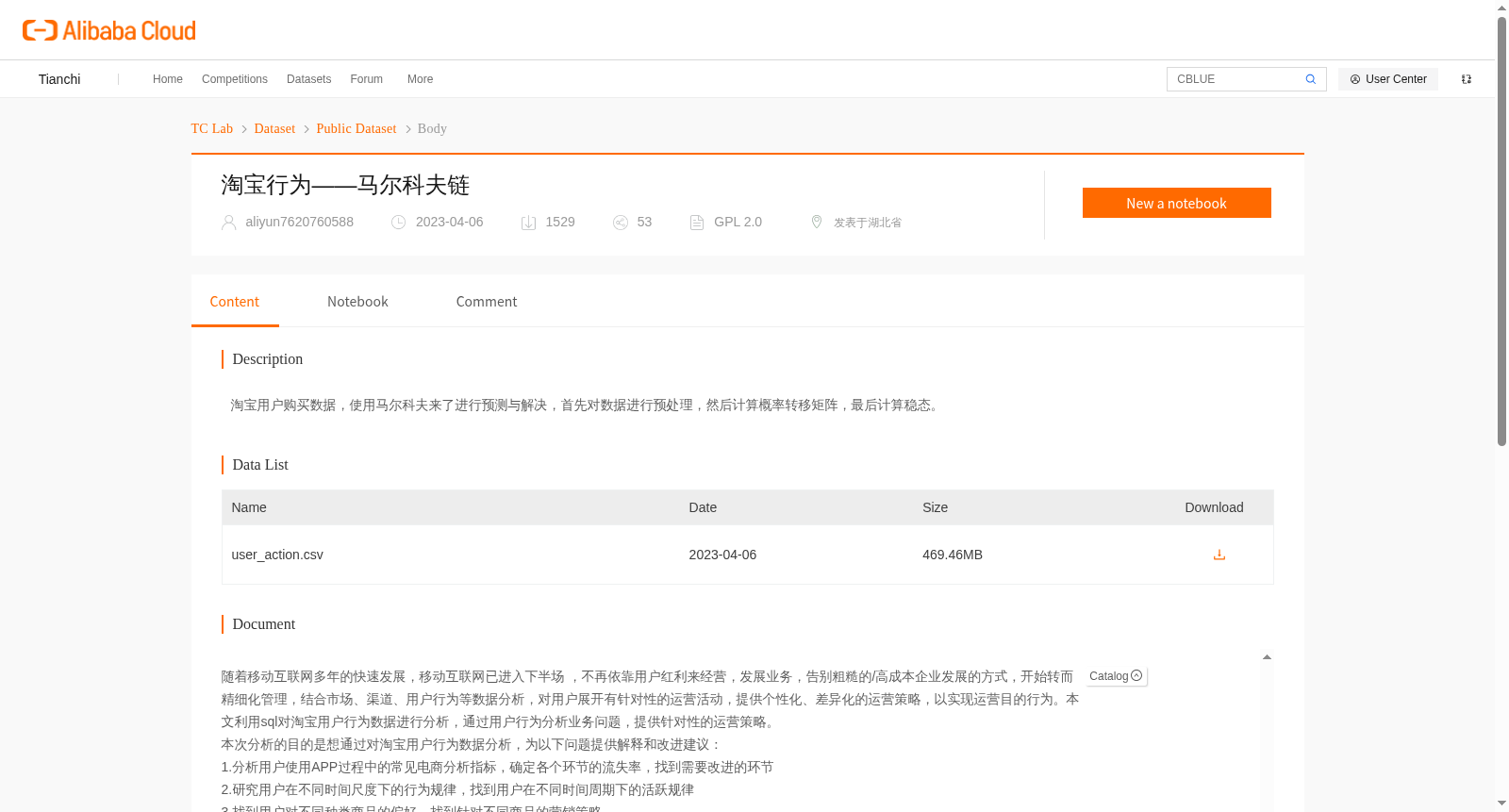
Task: Open the Home menu item
Action: click(168, 79)
